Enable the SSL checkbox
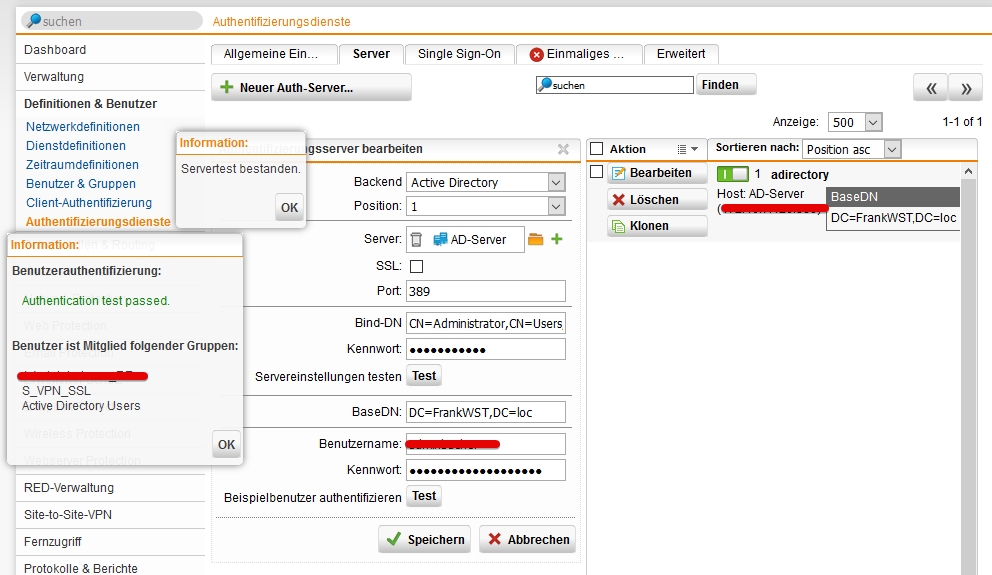The height and width of the screenshot is (575, 992). 416,266
